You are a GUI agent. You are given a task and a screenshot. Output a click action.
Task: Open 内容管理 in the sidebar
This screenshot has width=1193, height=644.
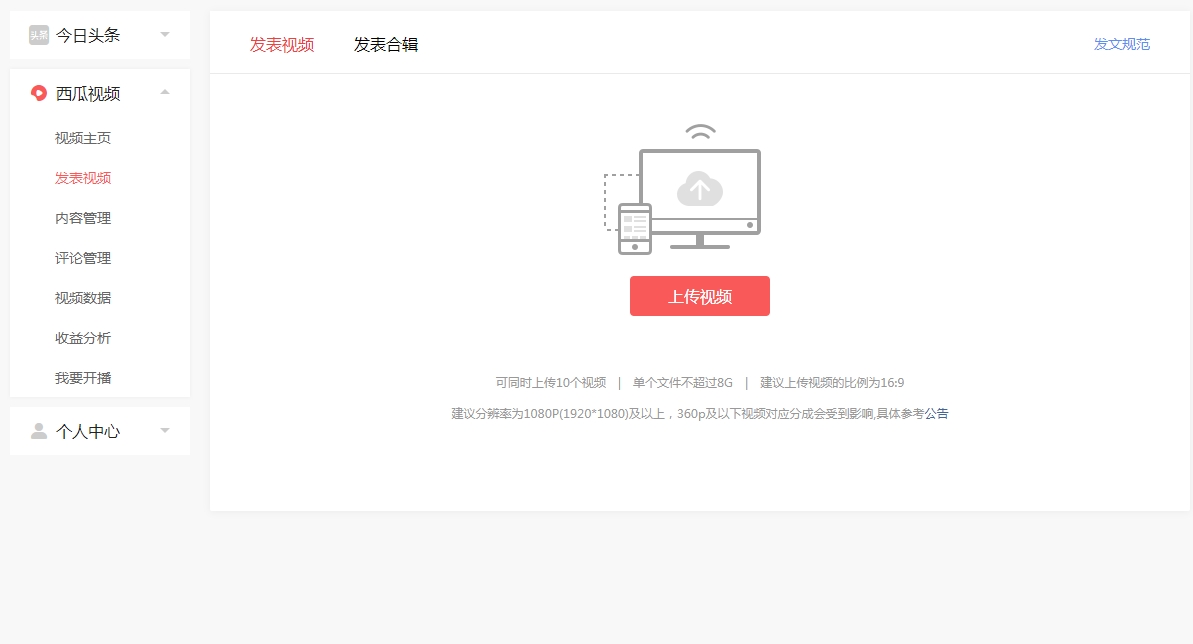point(82,217)
